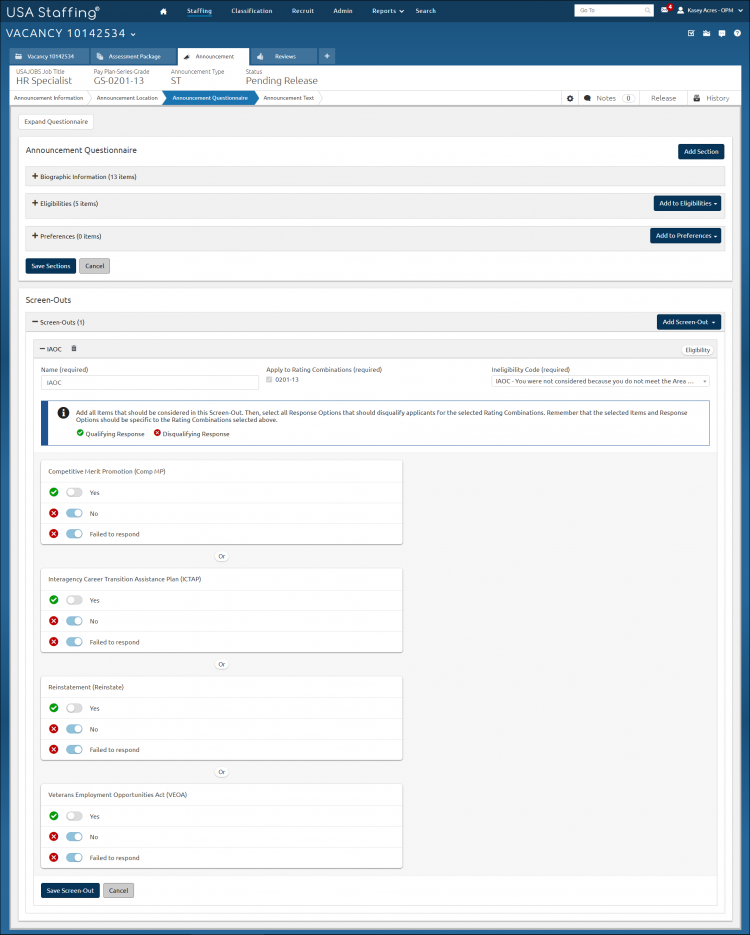Click the Expand Questionnaire button
The width and height of the screenshot is (750, 935).
56,122
